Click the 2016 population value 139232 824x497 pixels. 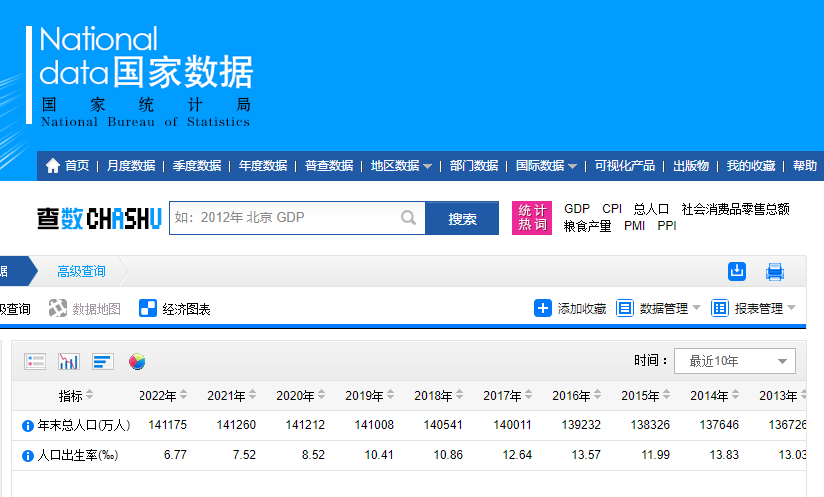pyautogui.click(x=581, y=425)
